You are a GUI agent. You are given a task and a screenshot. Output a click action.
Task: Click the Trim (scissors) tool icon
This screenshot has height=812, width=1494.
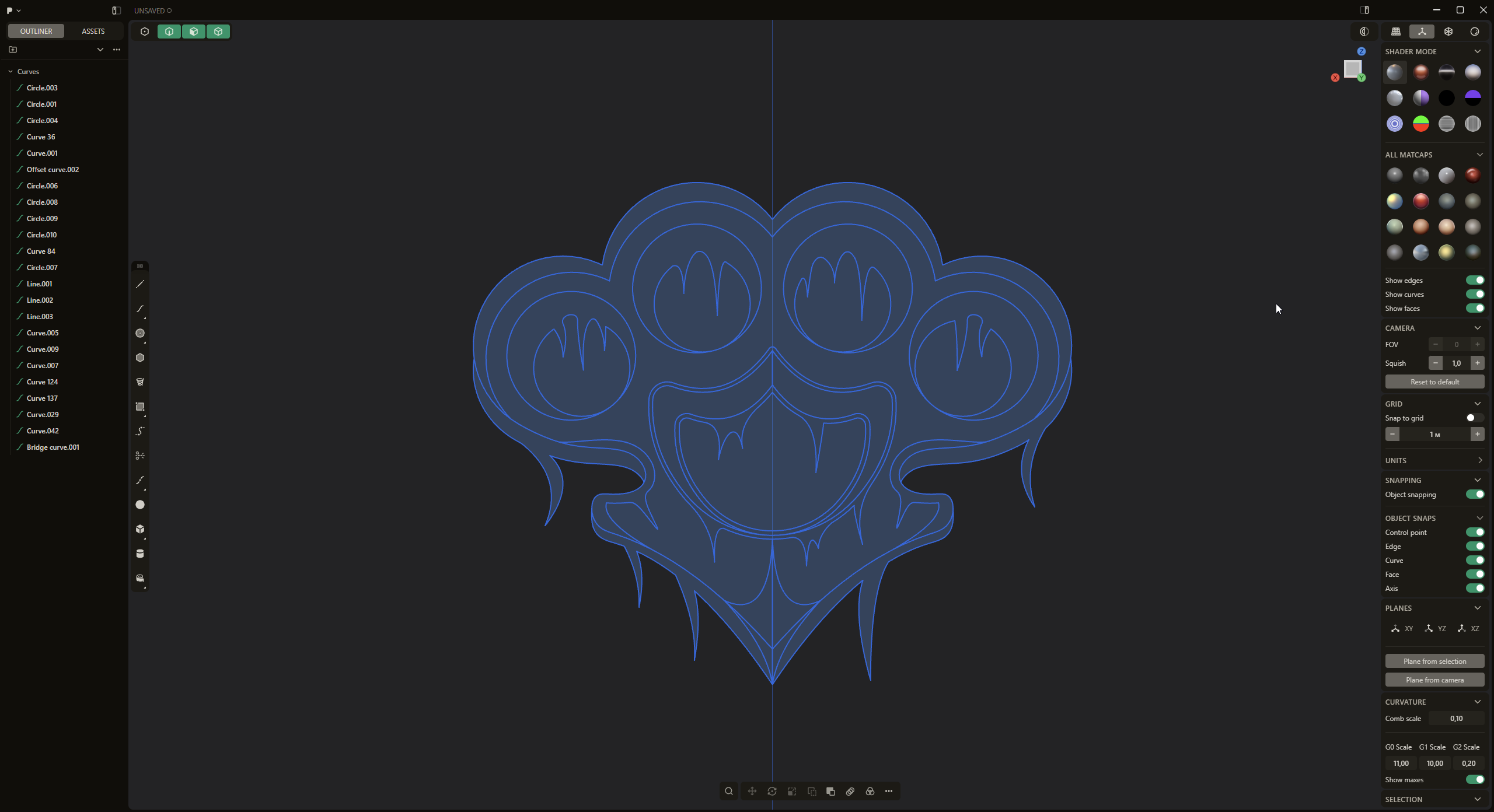pos(140,456)
